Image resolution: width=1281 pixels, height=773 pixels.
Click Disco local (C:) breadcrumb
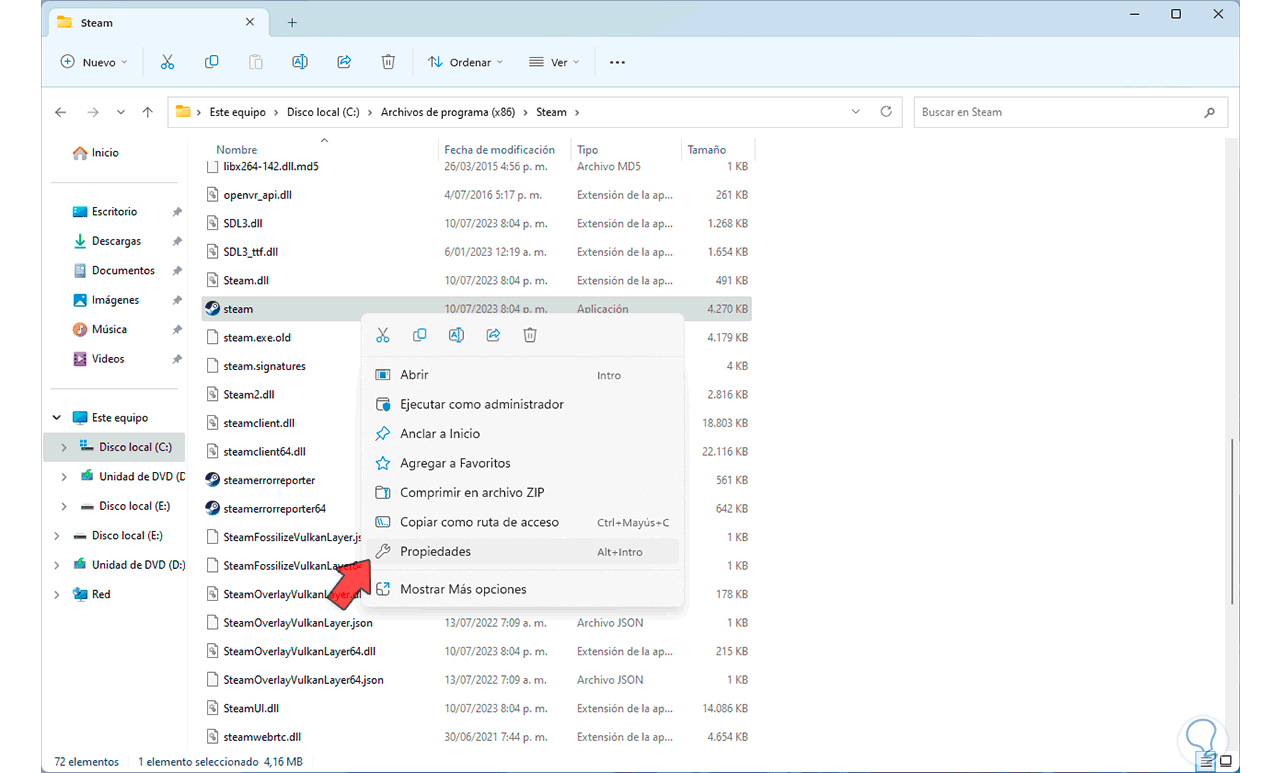tap(323, 112)
